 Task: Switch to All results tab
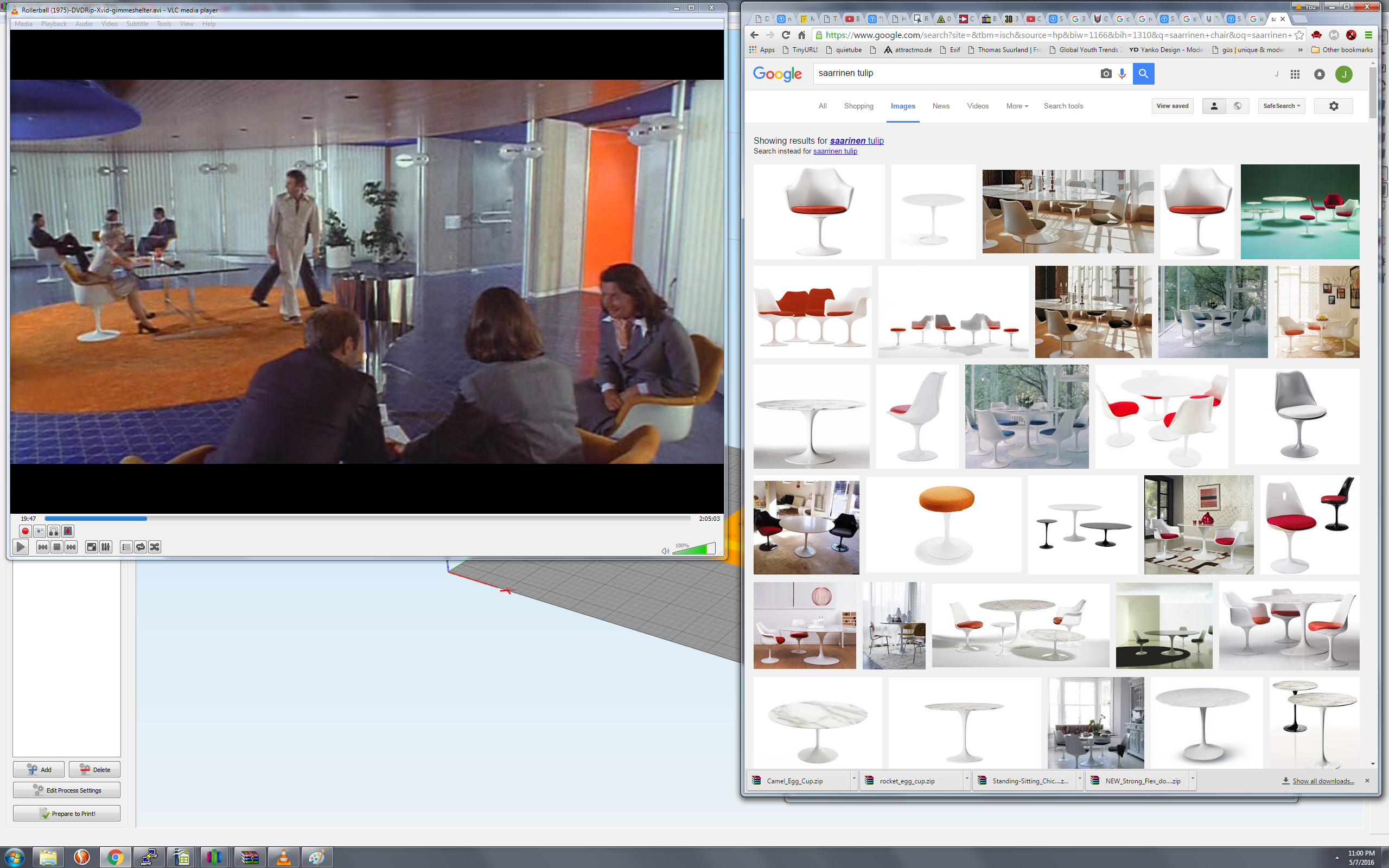pos(823,106)
